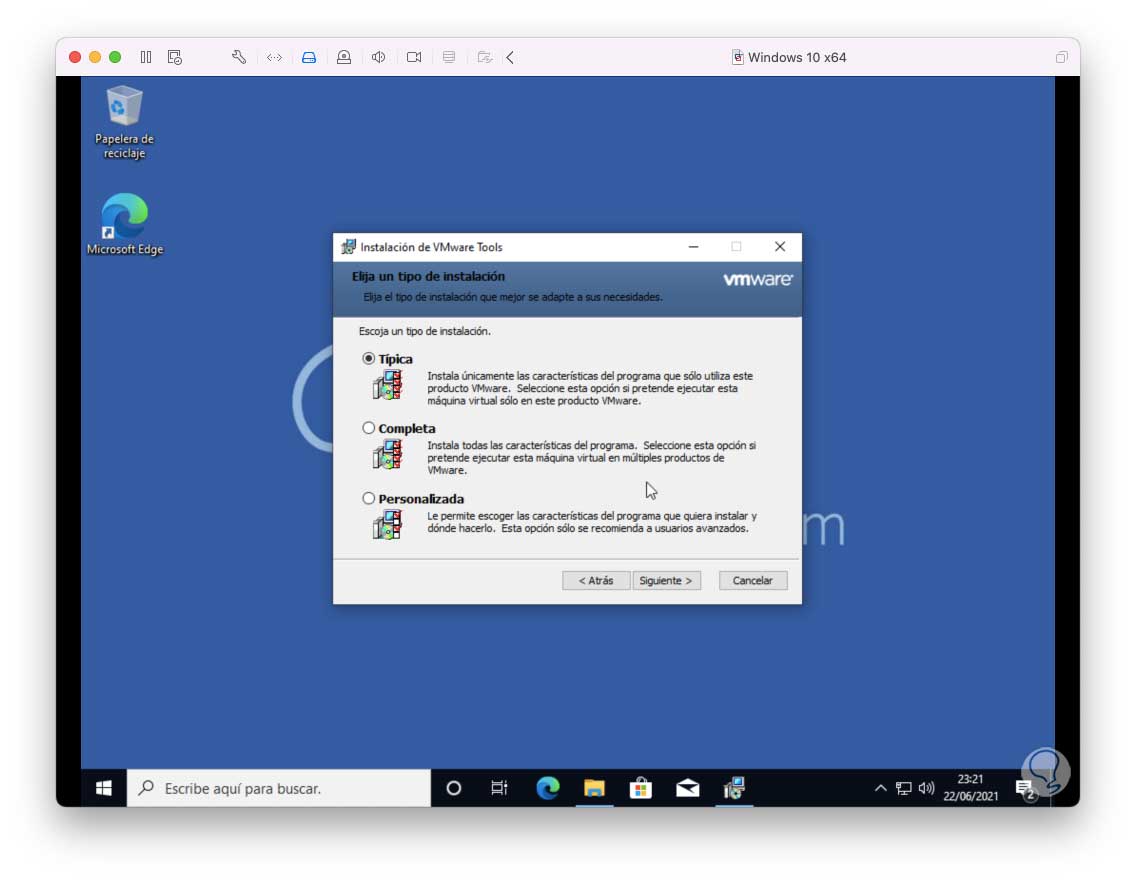Click the network adapter arrows icon
This screenshot has height=881, width=1136.
click(x=274, y=57)
